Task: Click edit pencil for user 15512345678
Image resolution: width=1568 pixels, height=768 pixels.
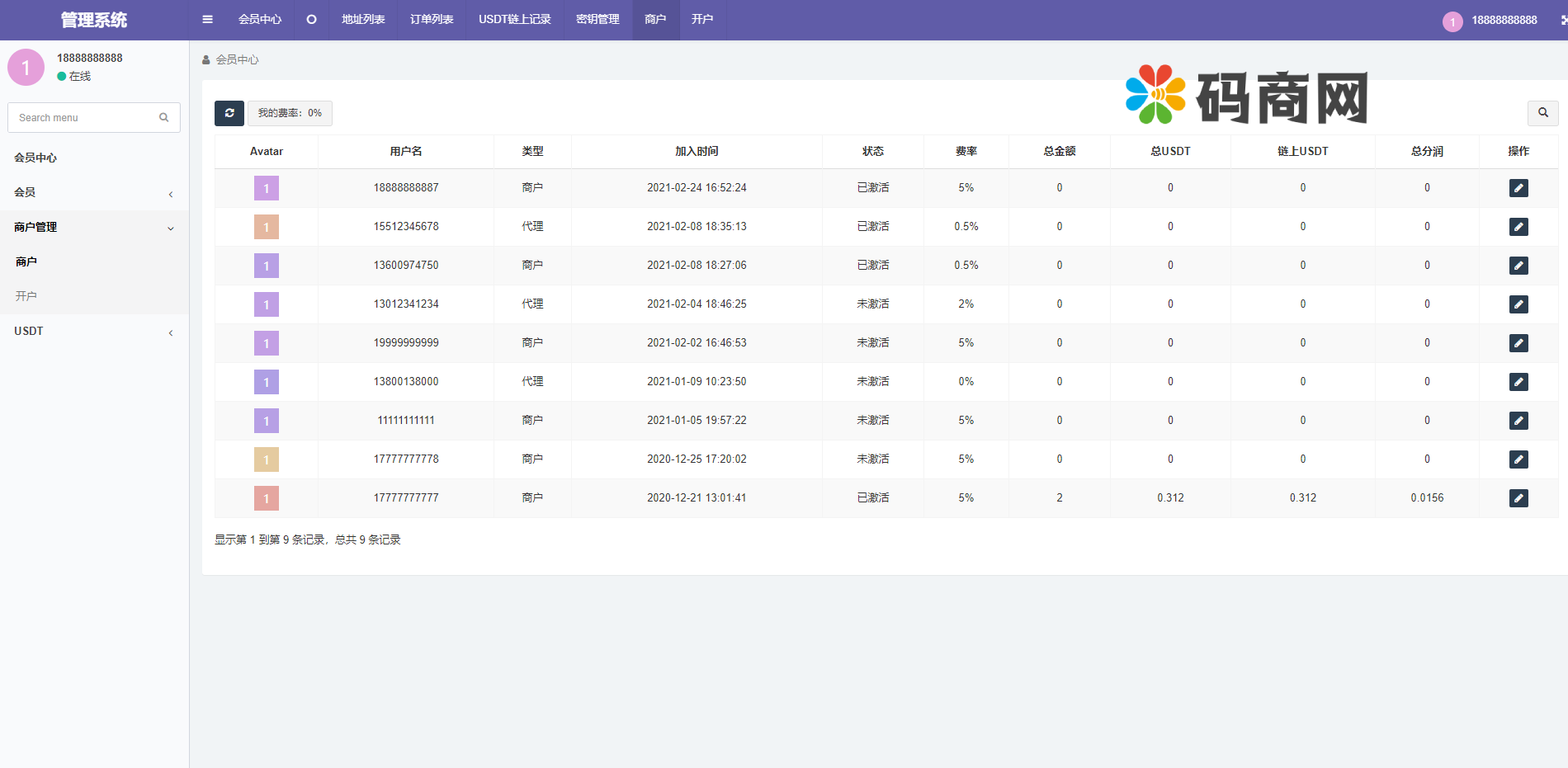Action: click(1518, 227)
